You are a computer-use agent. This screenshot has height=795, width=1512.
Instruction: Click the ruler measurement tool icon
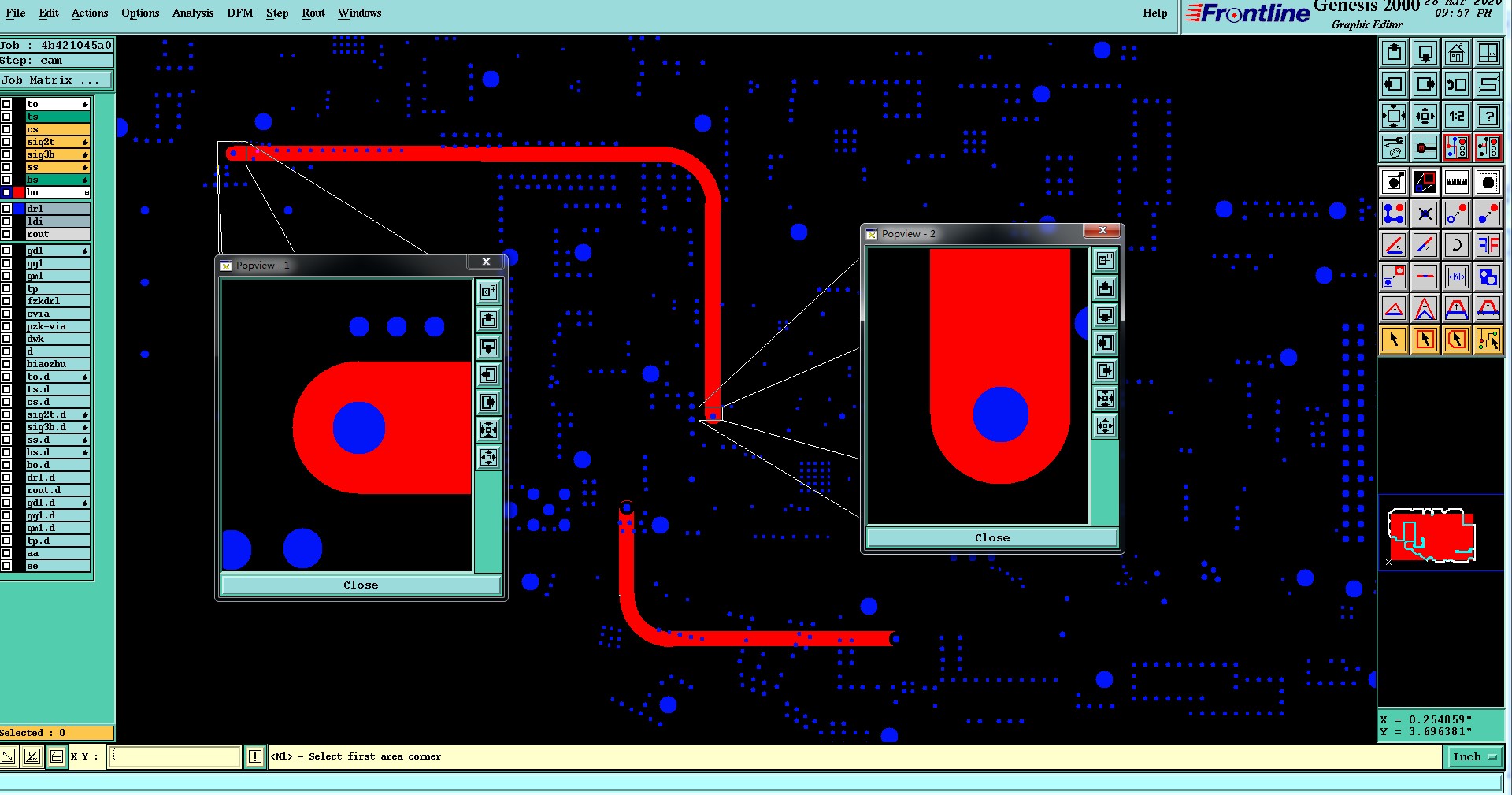click(1457, 182)
